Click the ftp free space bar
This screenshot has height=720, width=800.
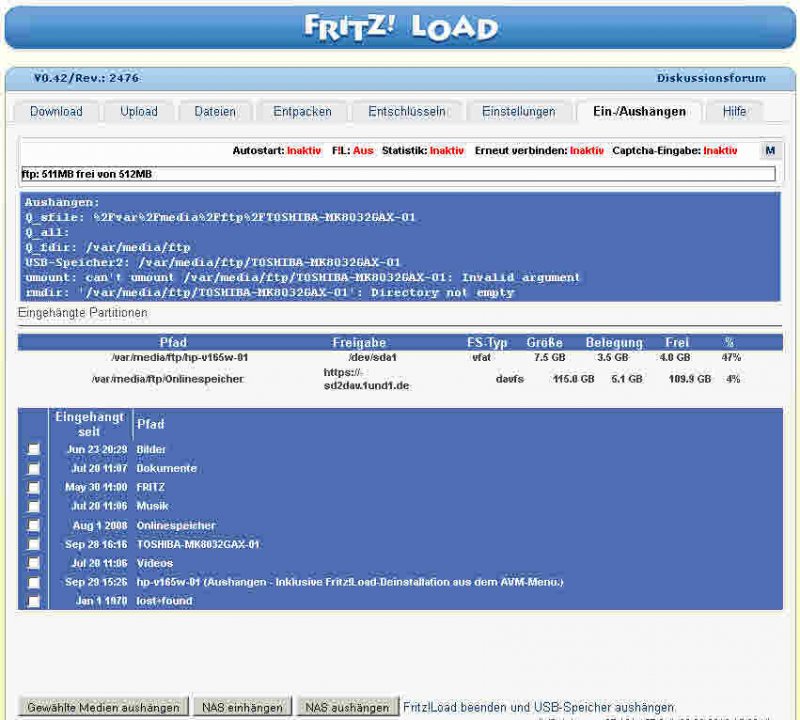pos(398,174)
